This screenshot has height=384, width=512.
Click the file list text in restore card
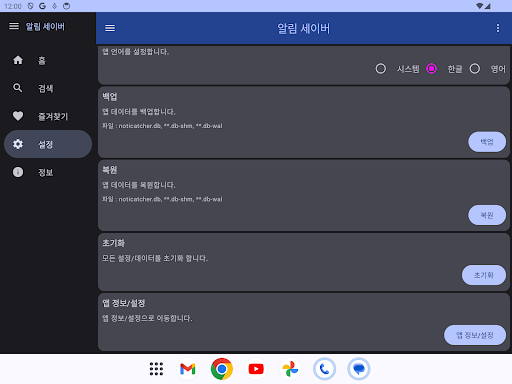[162, 199]
